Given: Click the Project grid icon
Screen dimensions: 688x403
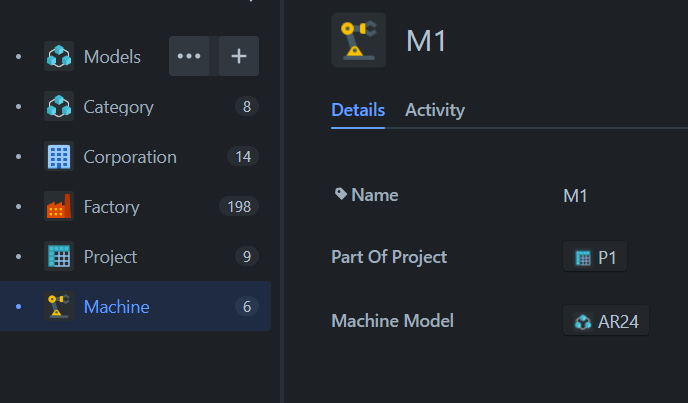Looking at the screenshot, I should (x=59, y=256).
